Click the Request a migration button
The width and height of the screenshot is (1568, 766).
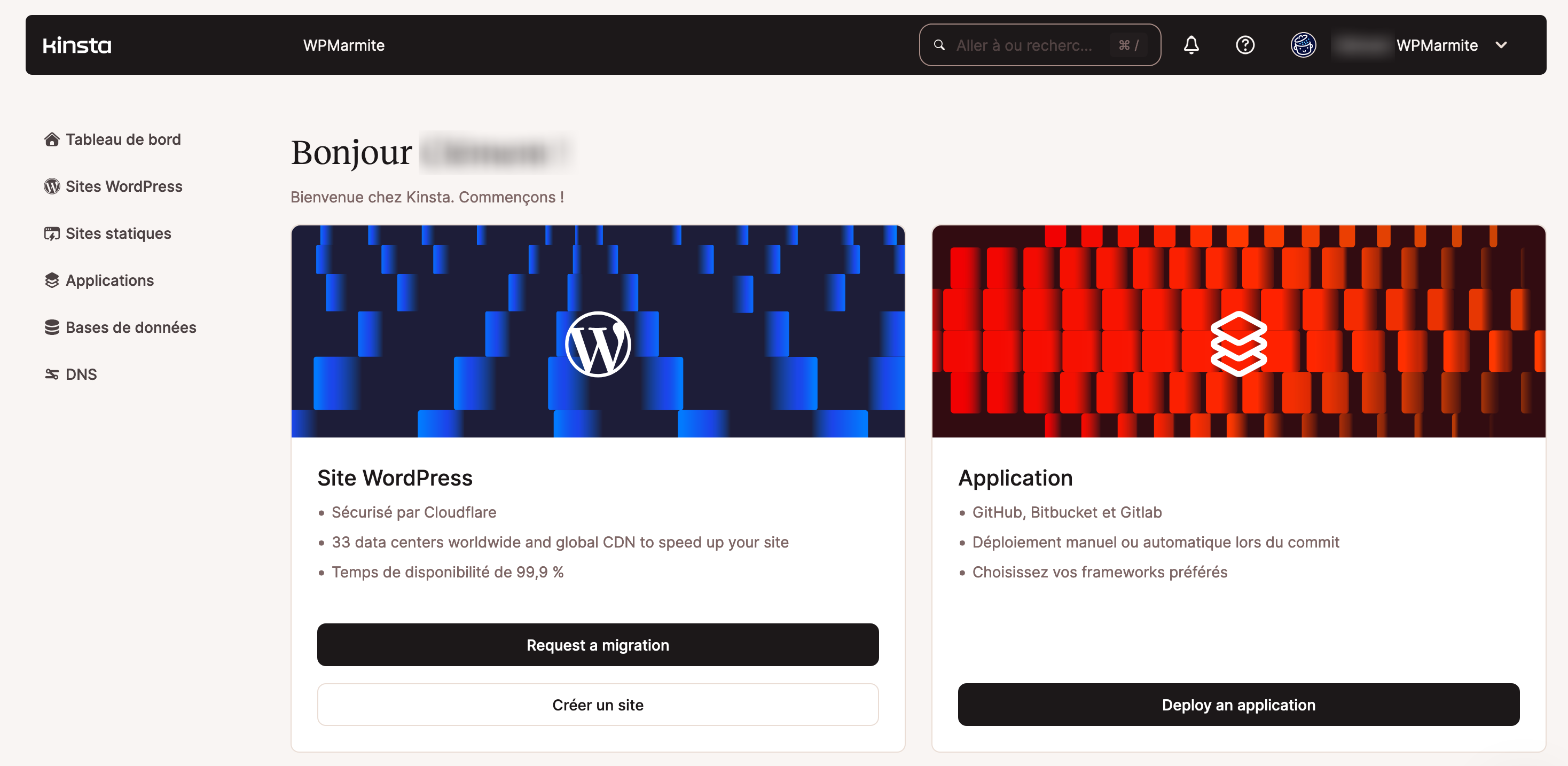[598, 644]
